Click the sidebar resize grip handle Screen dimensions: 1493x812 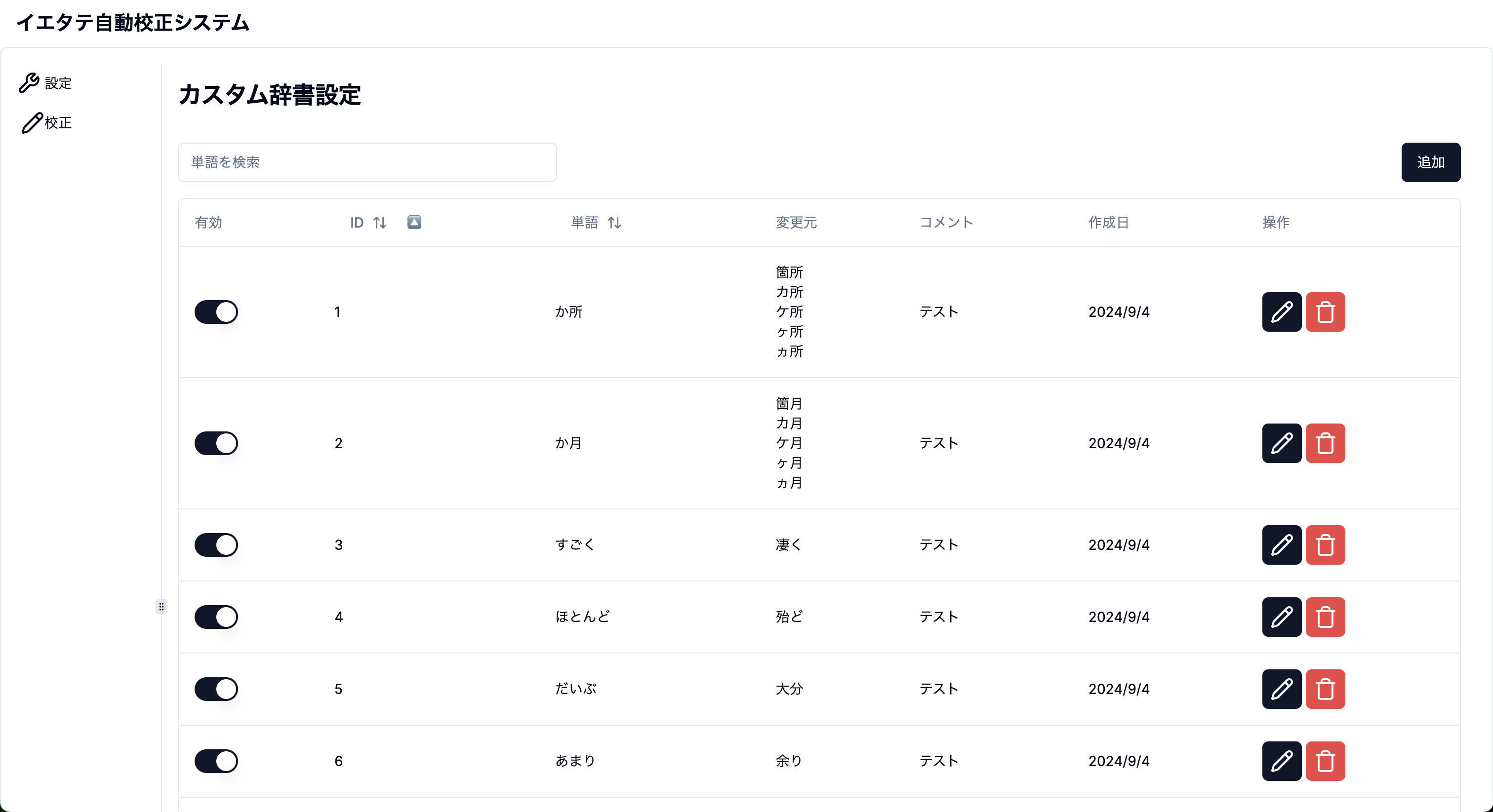click(161, 606)
